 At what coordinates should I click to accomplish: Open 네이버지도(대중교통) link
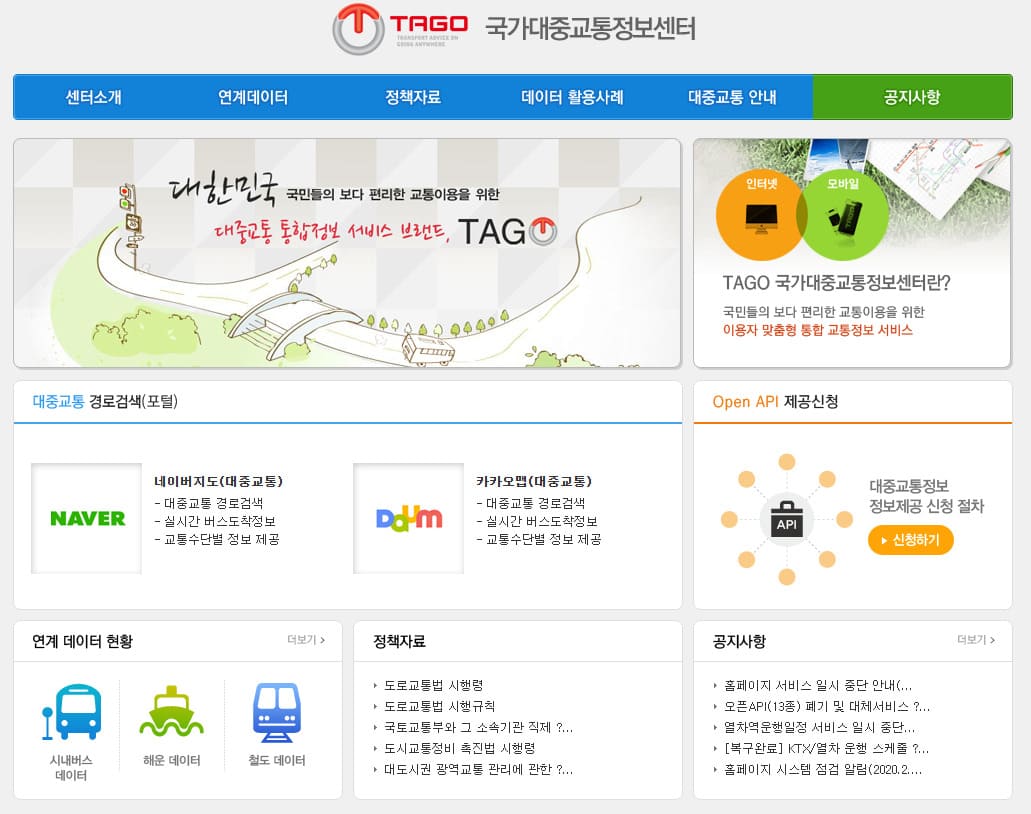218,481
